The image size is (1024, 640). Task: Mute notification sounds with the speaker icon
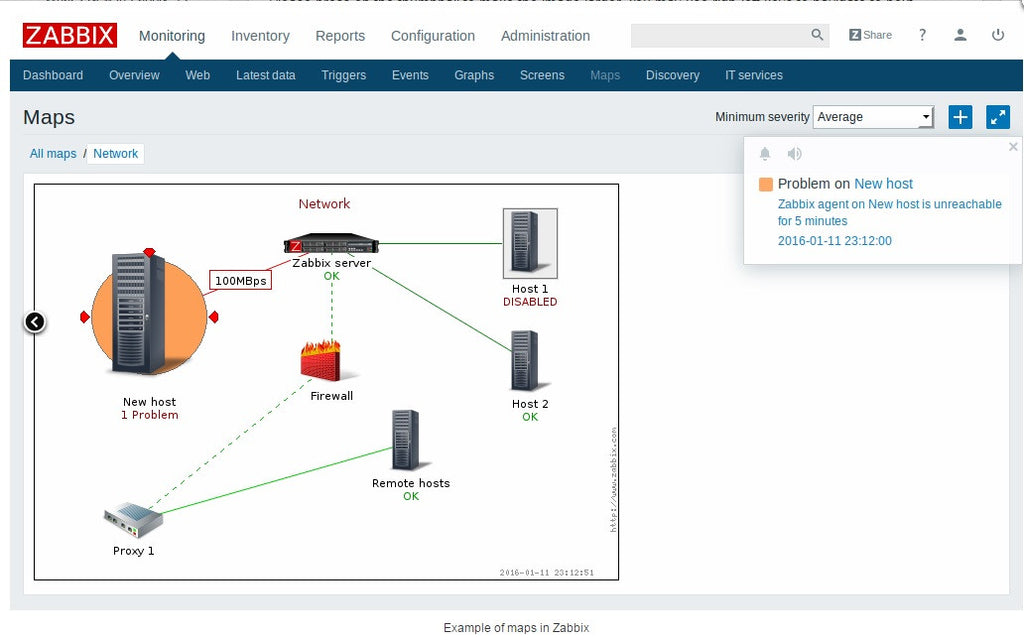pyautogui.click(x=794, y=154)
